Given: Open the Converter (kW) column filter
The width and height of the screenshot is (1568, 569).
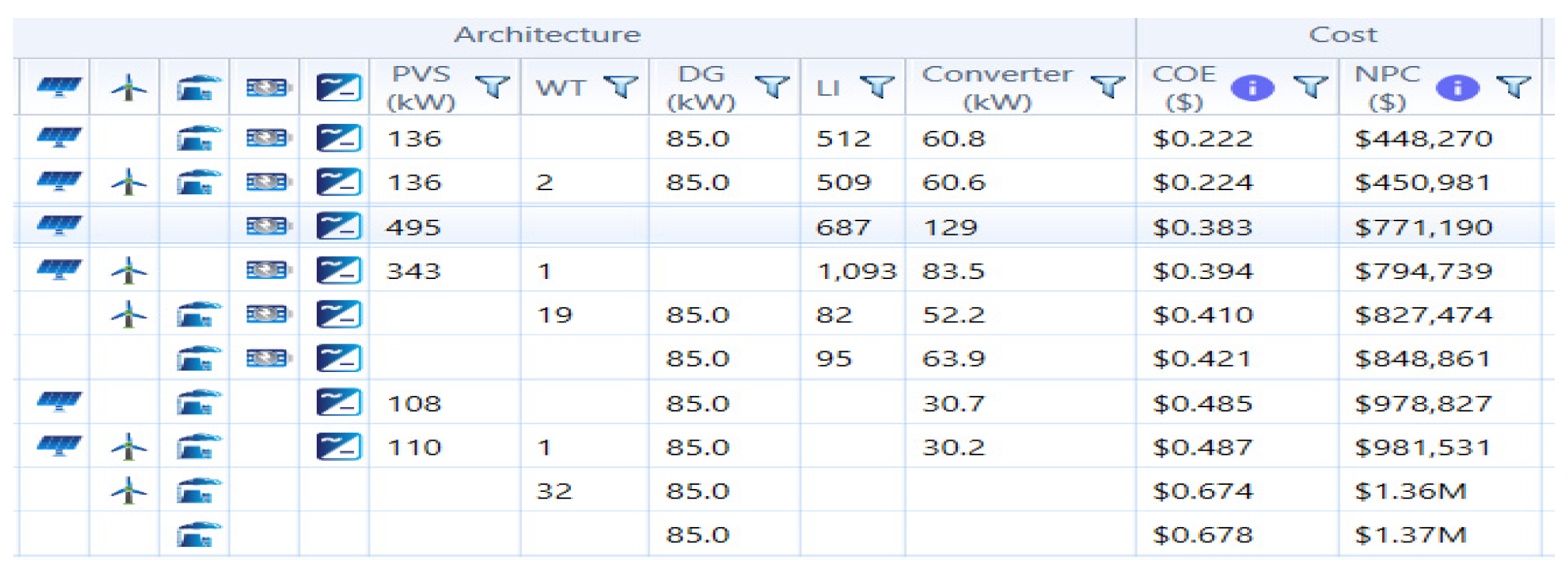Looking at the screenshot, I should point(1108,87).
